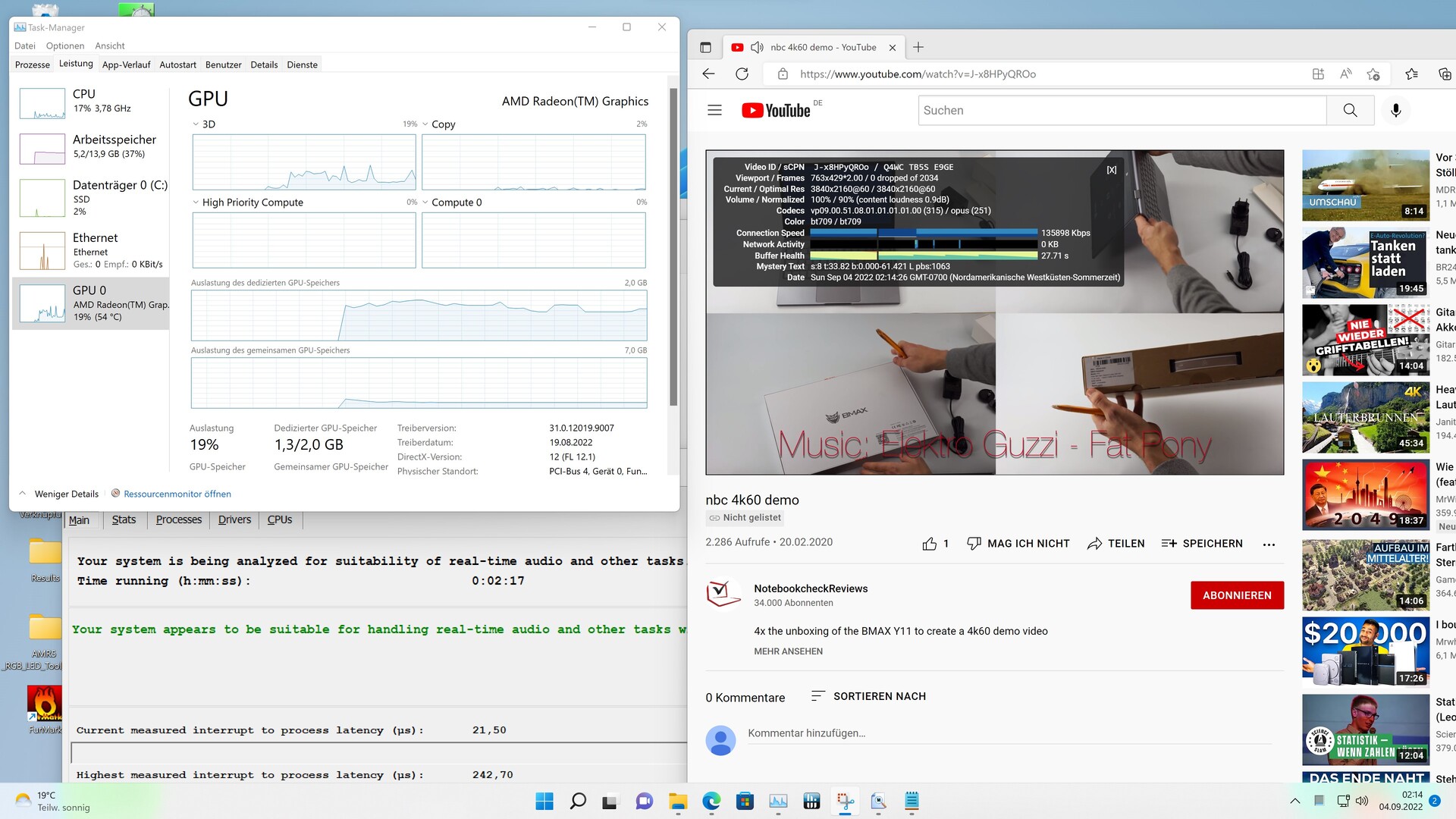Open Edge browser from the taskbar
Screen dimensions: 1456x819
click(711, 801)
